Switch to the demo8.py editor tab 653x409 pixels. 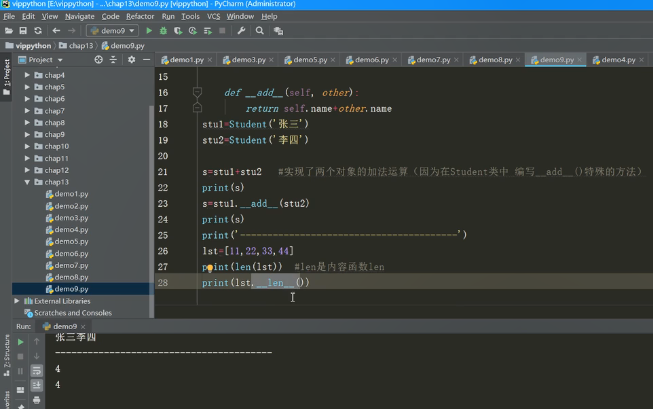[495, 60]
